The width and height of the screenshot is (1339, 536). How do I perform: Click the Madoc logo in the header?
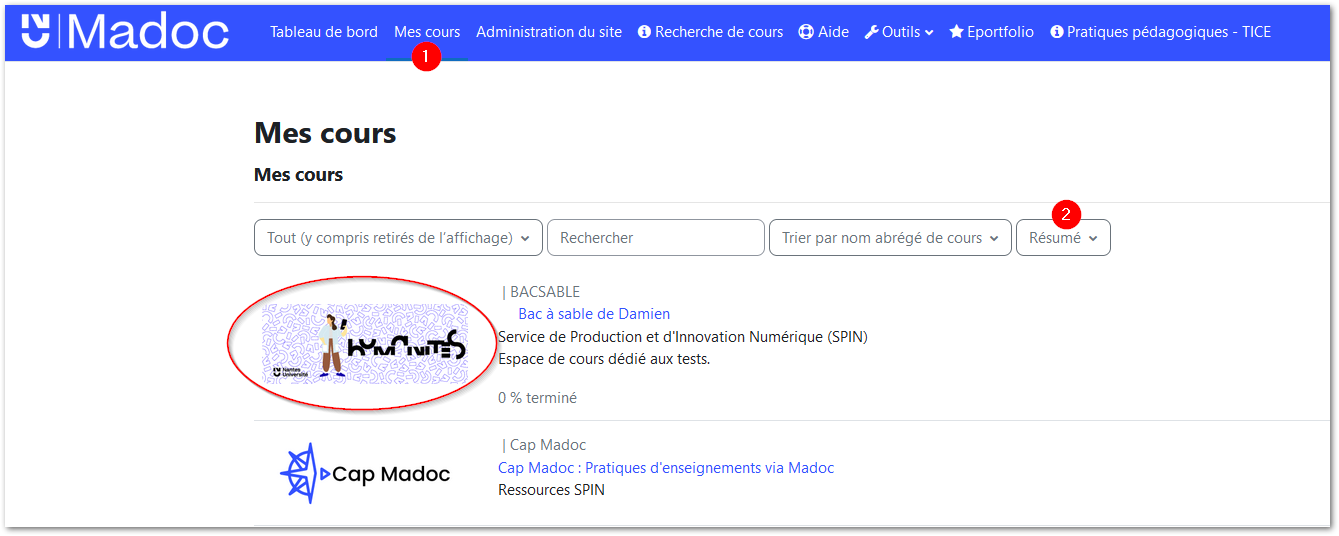coord(125,31)
